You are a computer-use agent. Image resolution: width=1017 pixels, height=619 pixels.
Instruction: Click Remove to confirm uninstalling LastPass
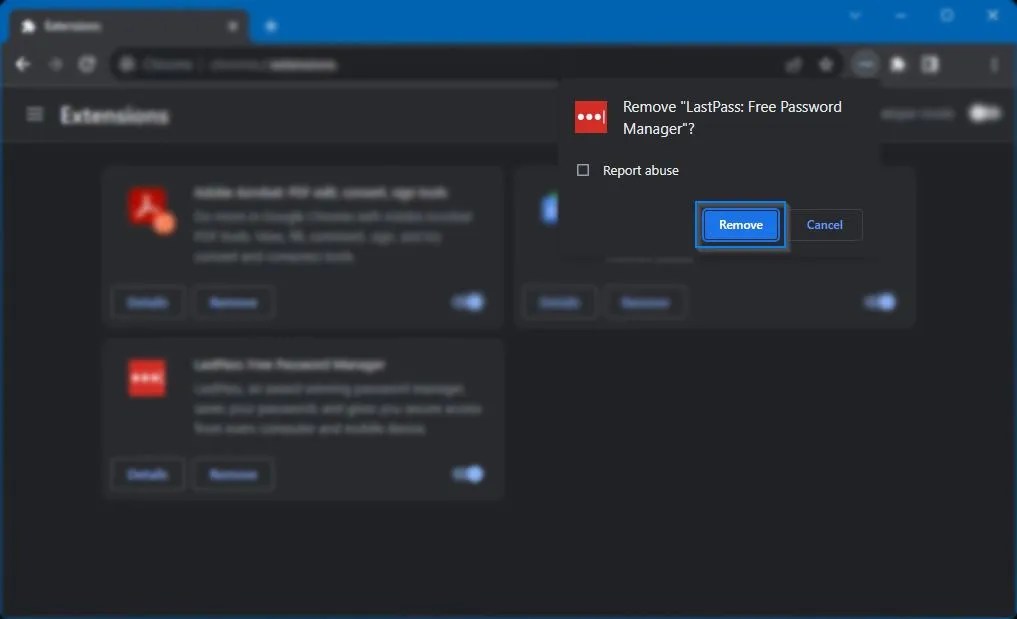click(x=740, y=224)
